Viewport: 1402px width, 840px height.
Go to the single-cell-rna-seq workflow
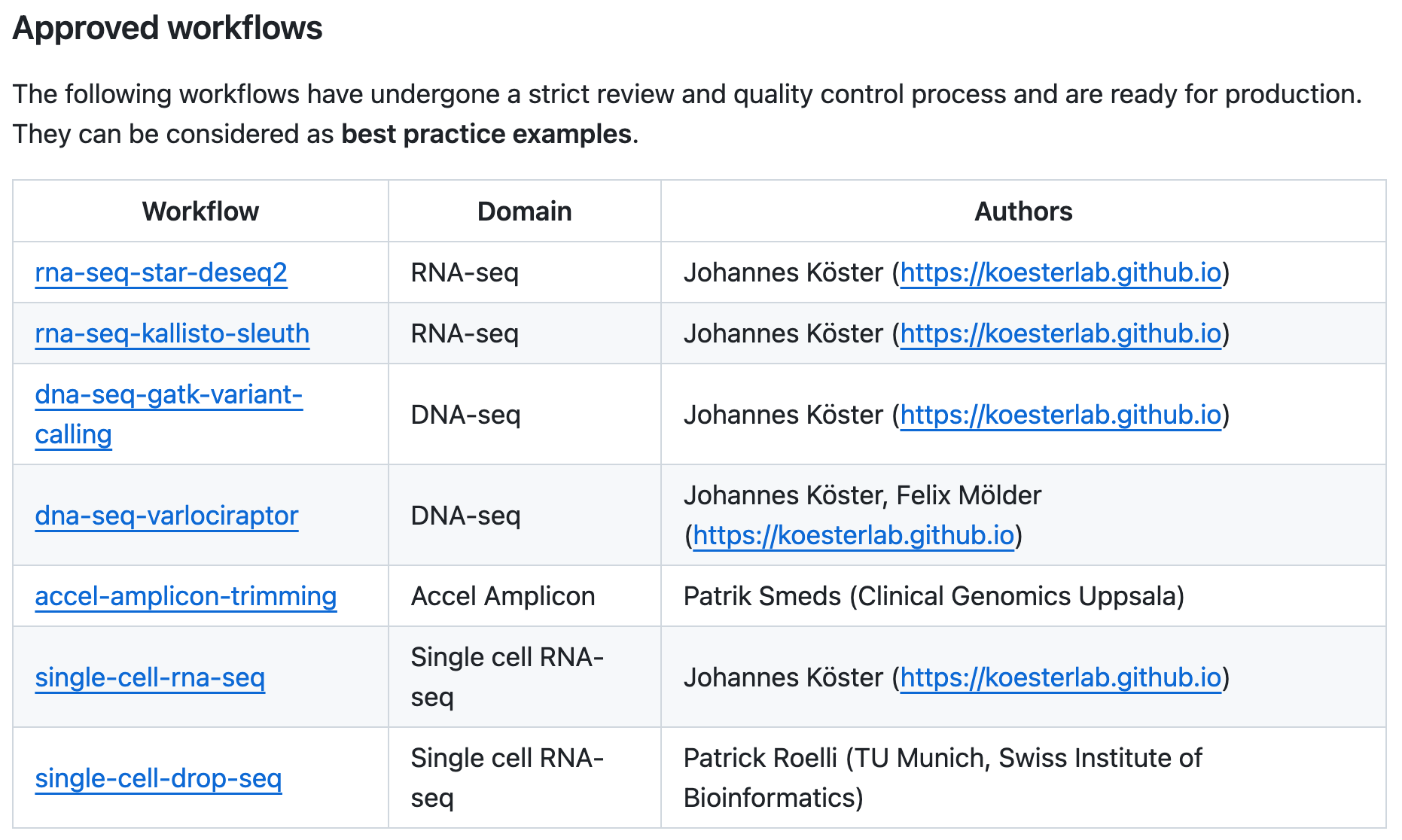click(x=150, y=677)
